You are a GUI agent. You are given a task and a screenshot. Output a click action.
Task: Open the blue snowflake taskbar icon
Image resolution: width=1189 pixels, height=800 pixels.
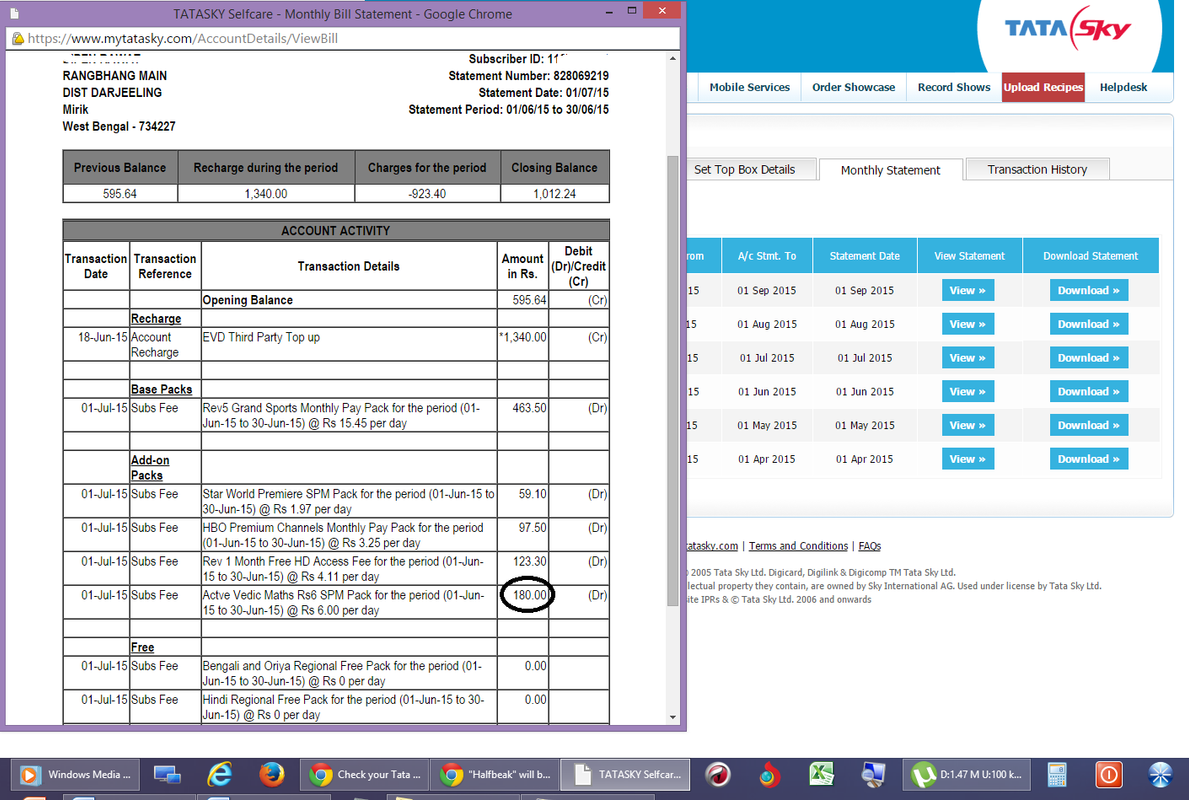[x=1160, y=774]
